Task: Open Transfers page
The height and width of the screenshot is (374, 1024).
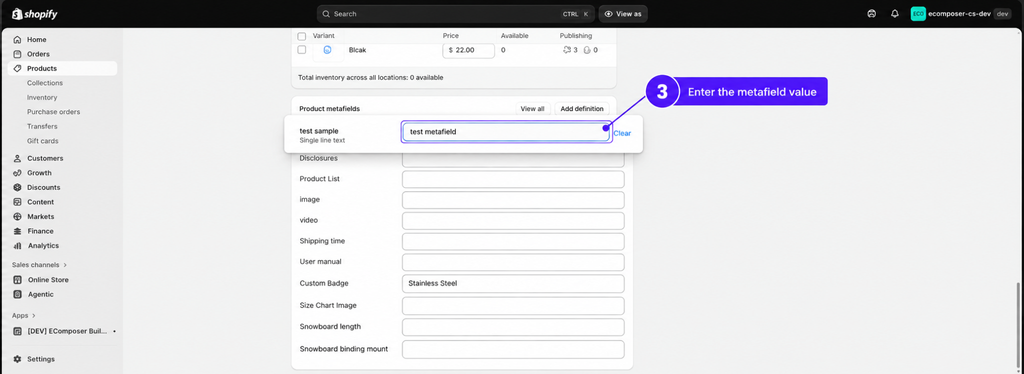Action: click(42, 127)
